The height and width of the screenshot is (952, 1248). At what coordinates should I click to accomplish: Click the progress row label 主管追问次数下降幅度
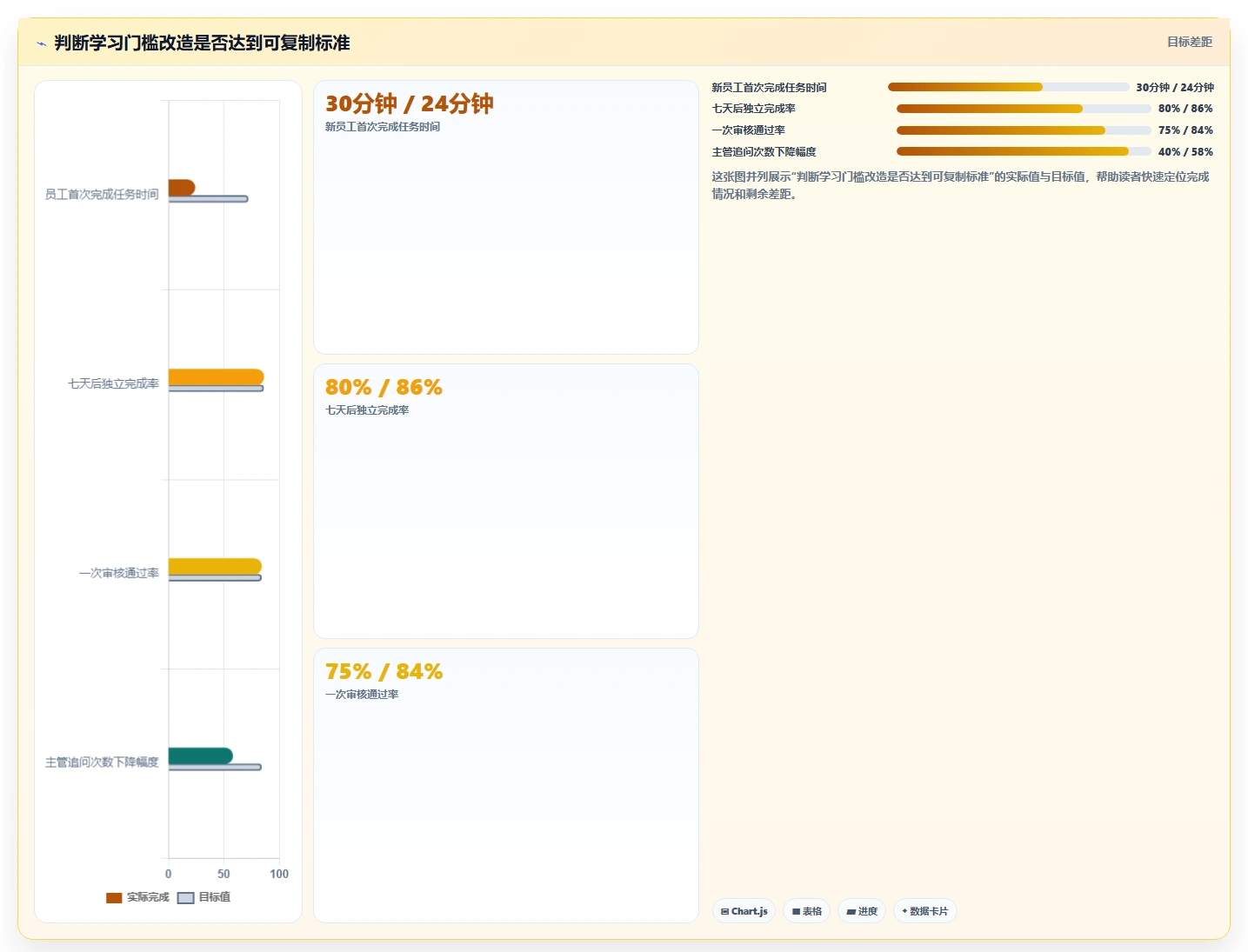[x=764, y=151]
